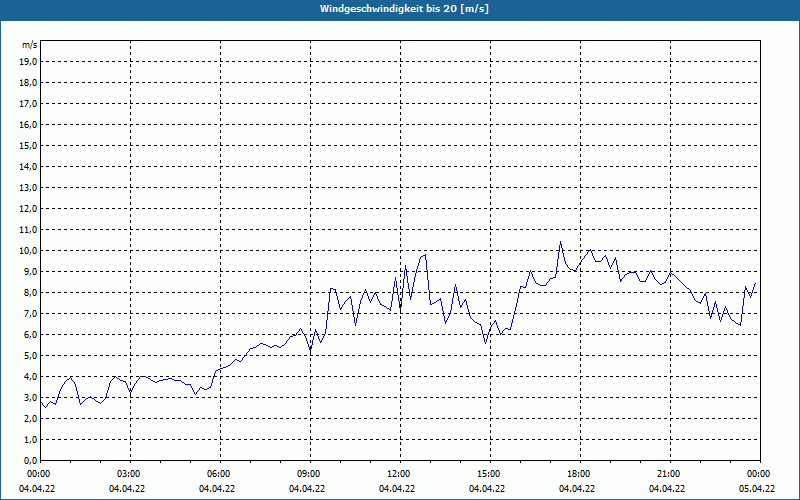Click the m/s unit label on y-axis
Screen dimensions: 800x500
tap(30, 45)
